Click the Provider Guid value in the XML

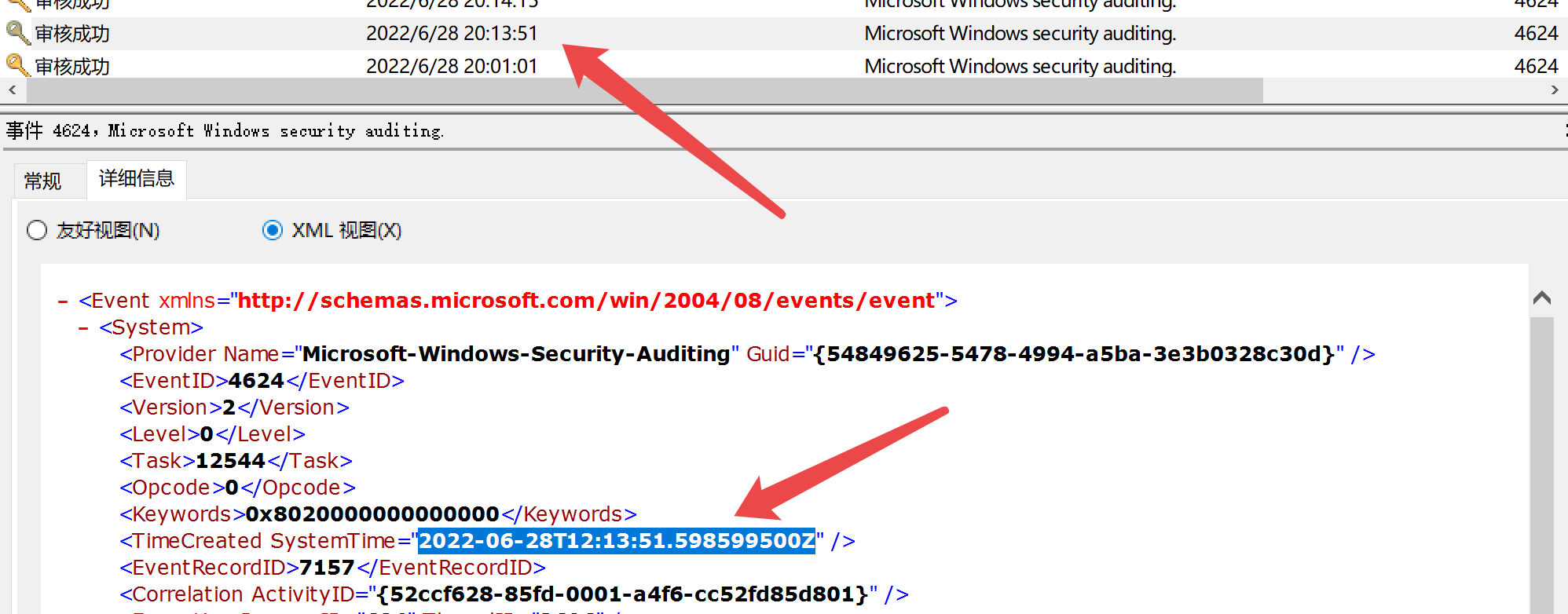1075,354
